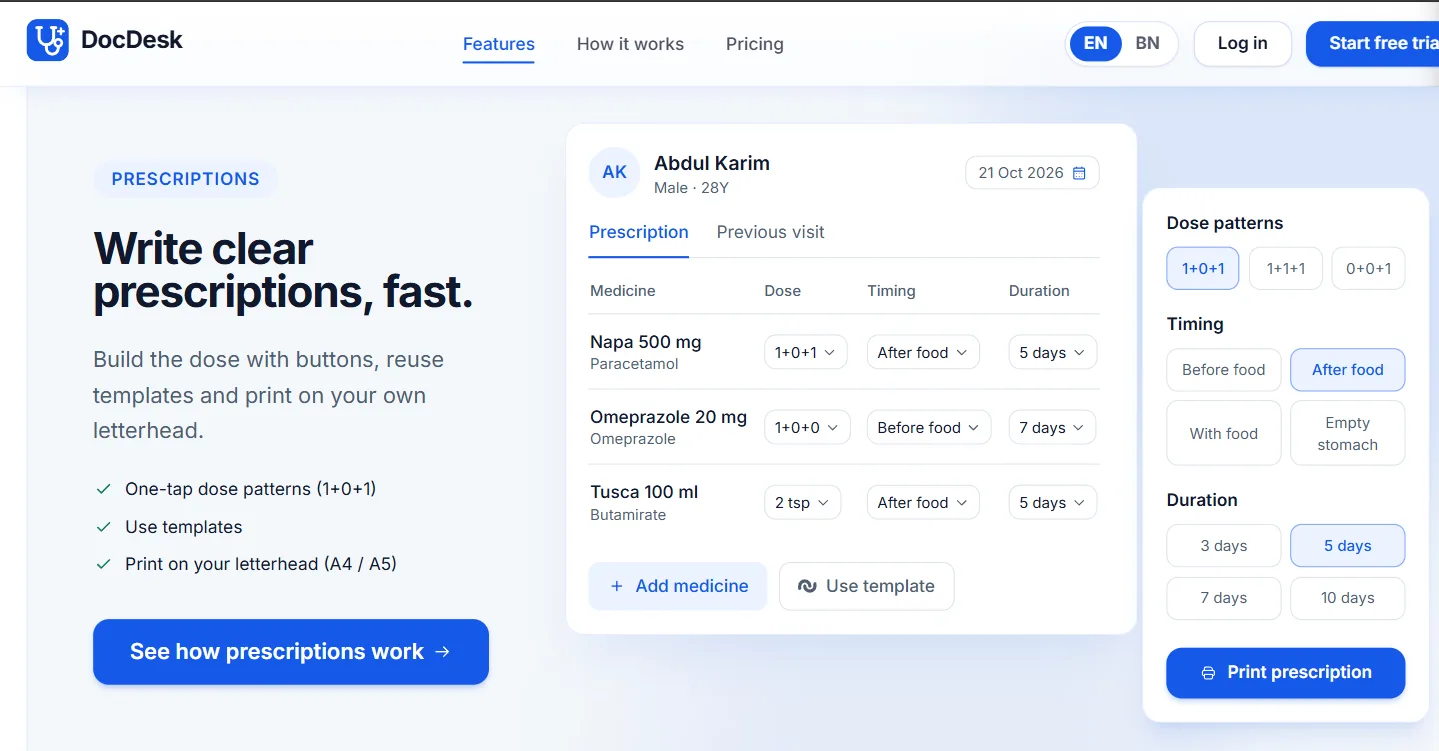
Task: Switch language to BN
Action: click(1148, 43)
